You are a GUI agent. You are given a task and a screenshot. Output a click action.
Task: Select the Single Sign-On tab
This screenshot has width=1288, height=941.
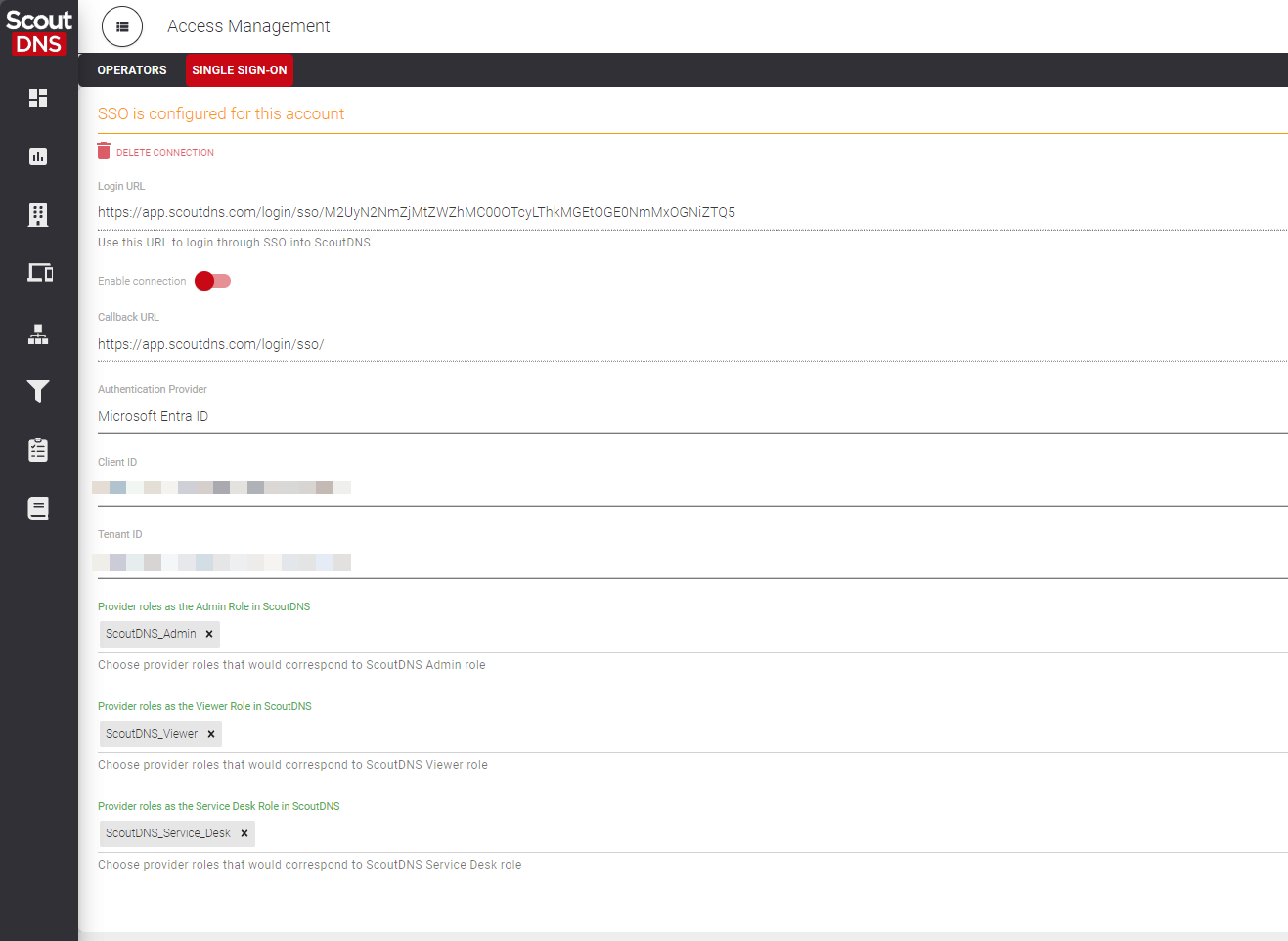click(240, 70)
